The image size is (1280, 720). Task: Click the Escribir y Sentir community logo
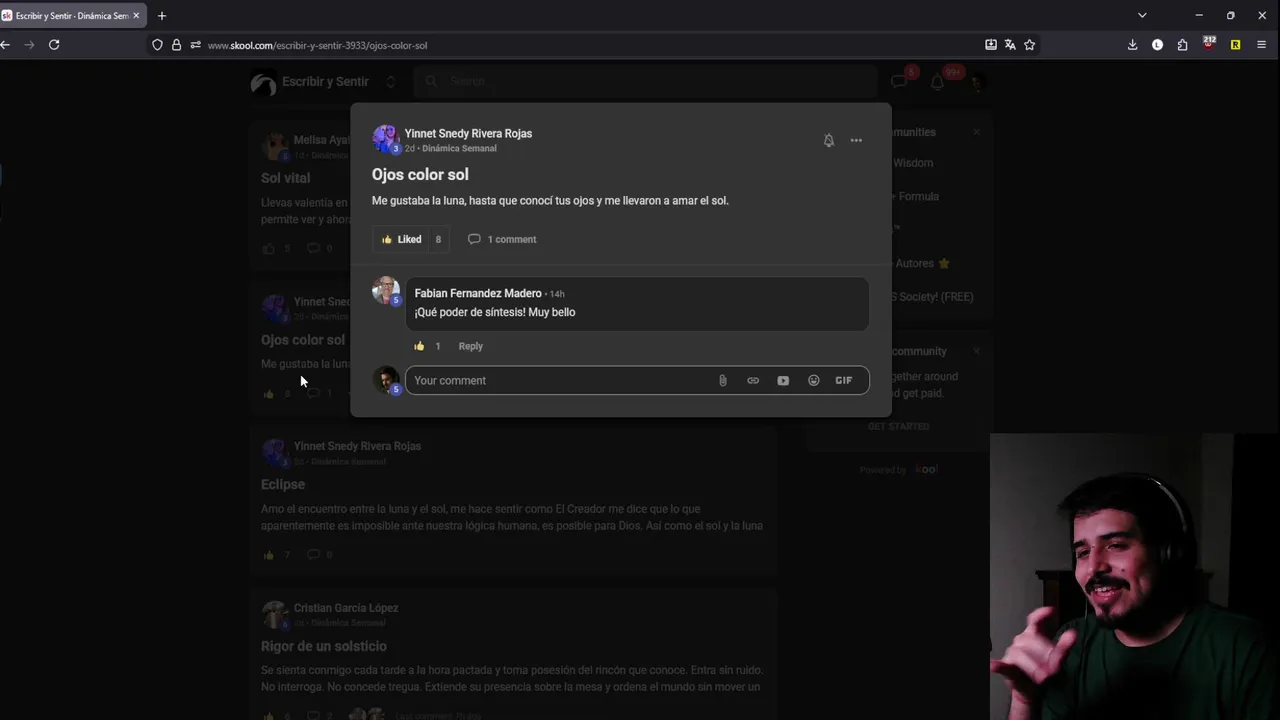[263, 83]
